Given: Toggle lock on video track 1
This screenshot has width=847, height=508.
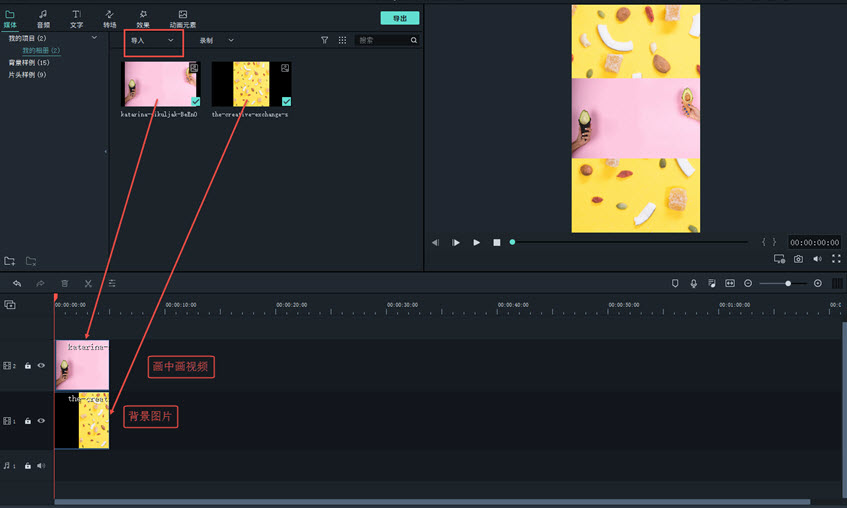Looking at the screenshot, I should [x=28, y=421].
